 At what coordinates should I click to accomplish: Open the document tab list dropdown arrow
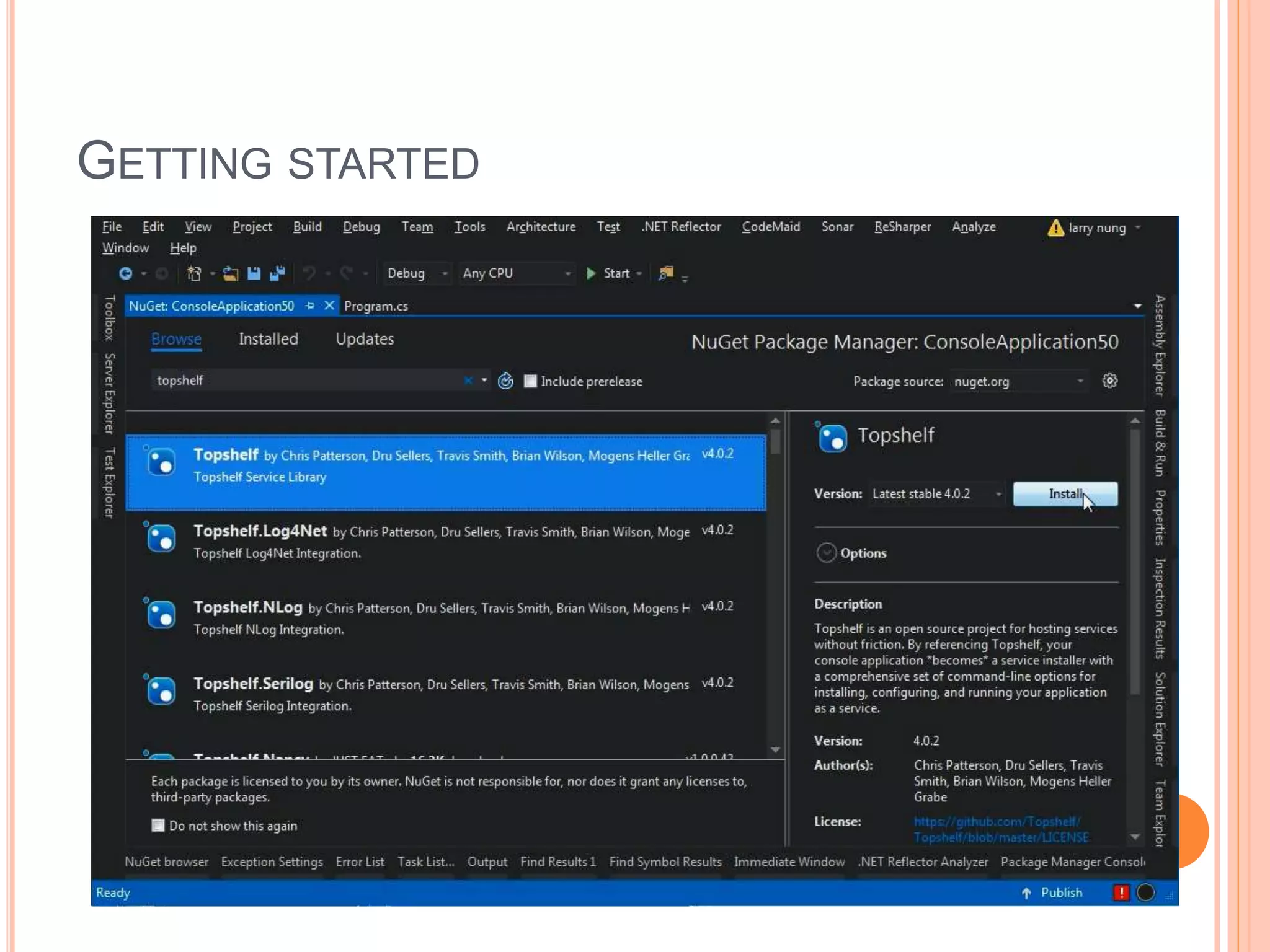[1137, 306]
